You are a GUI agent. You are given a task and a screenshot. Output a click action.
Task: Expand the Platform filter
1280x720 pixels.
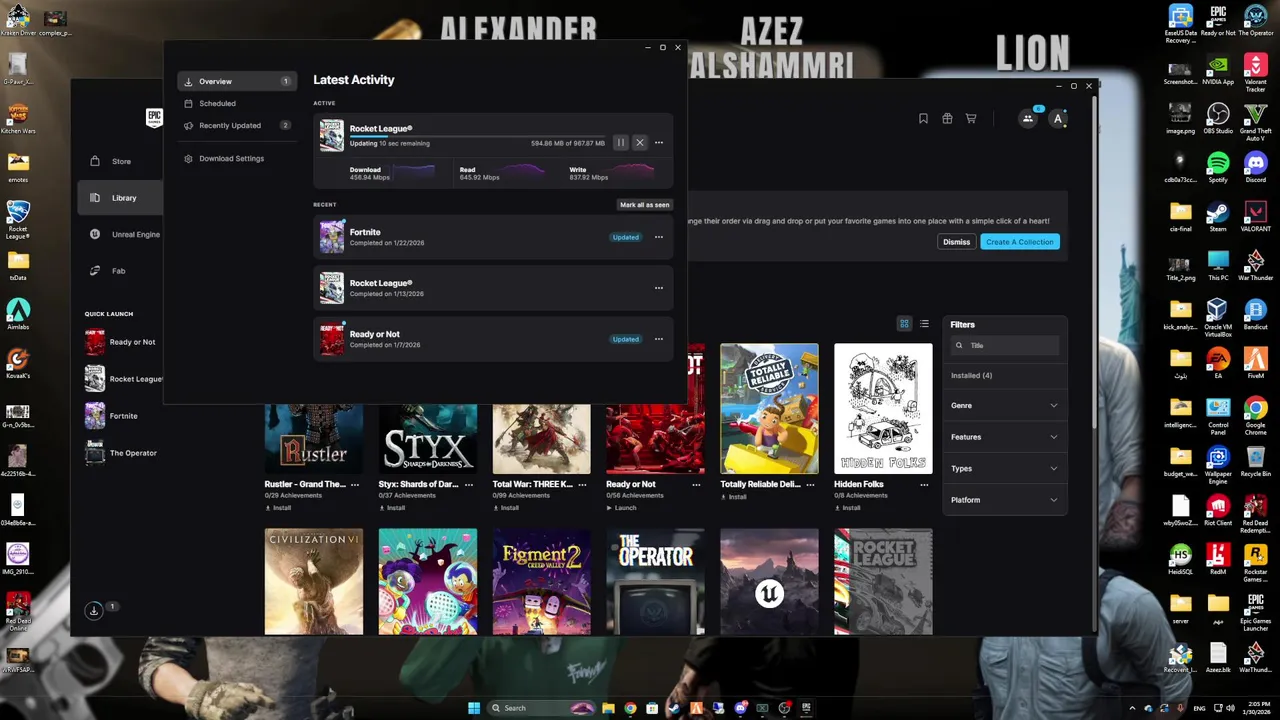(x=1004, y=500)
